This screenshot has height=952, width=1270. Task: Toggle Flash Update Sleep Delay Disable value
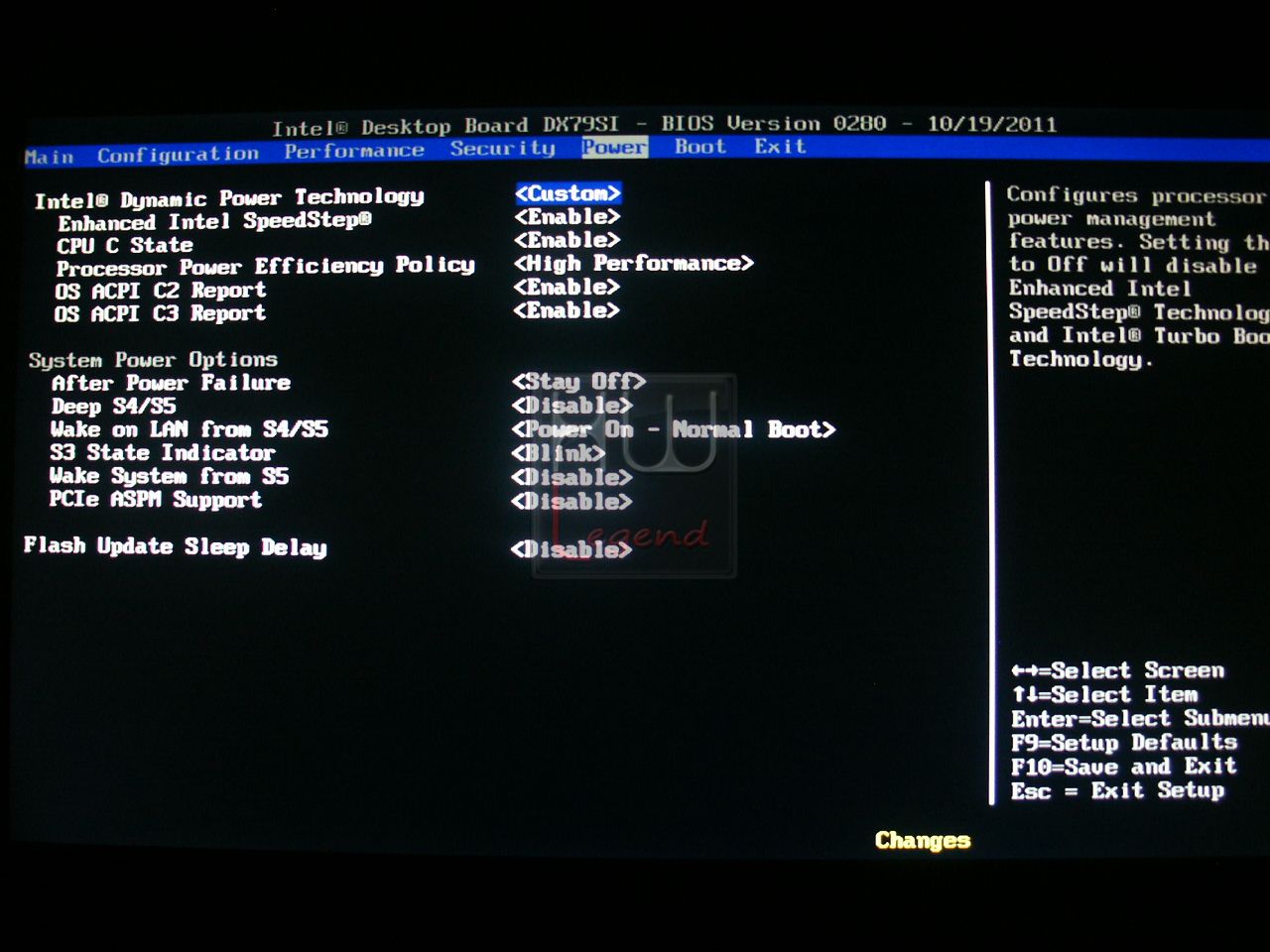(571, 549)
